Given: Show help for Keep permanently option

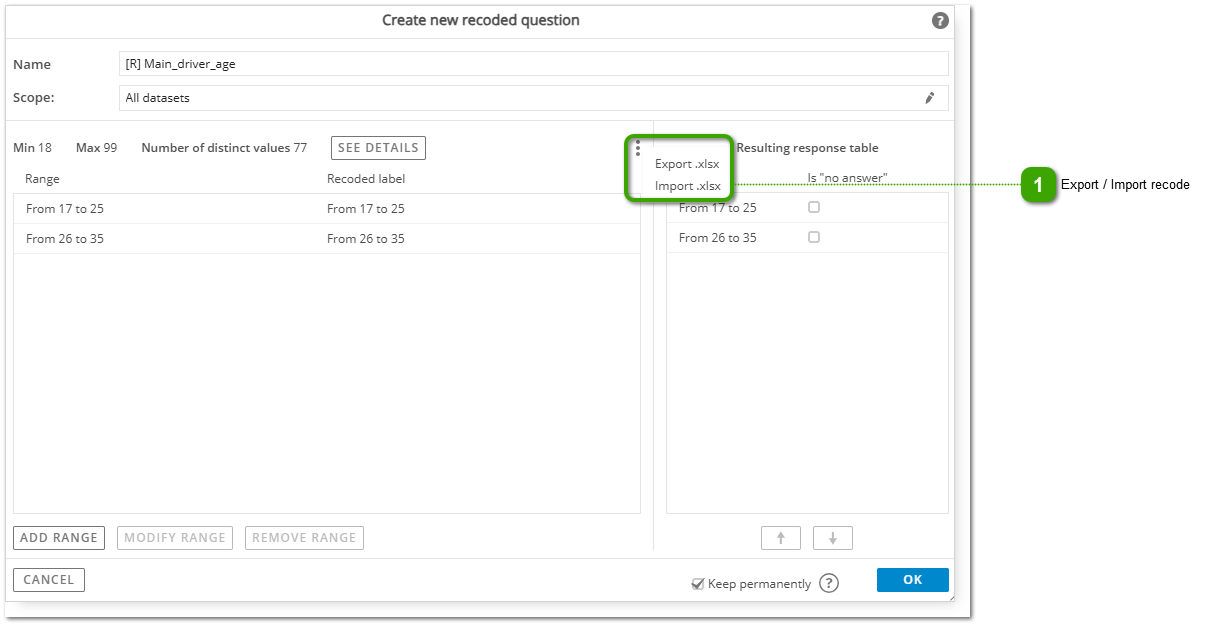Looking at the screenshot, I should pyautogui.click(x=829, y=583).
